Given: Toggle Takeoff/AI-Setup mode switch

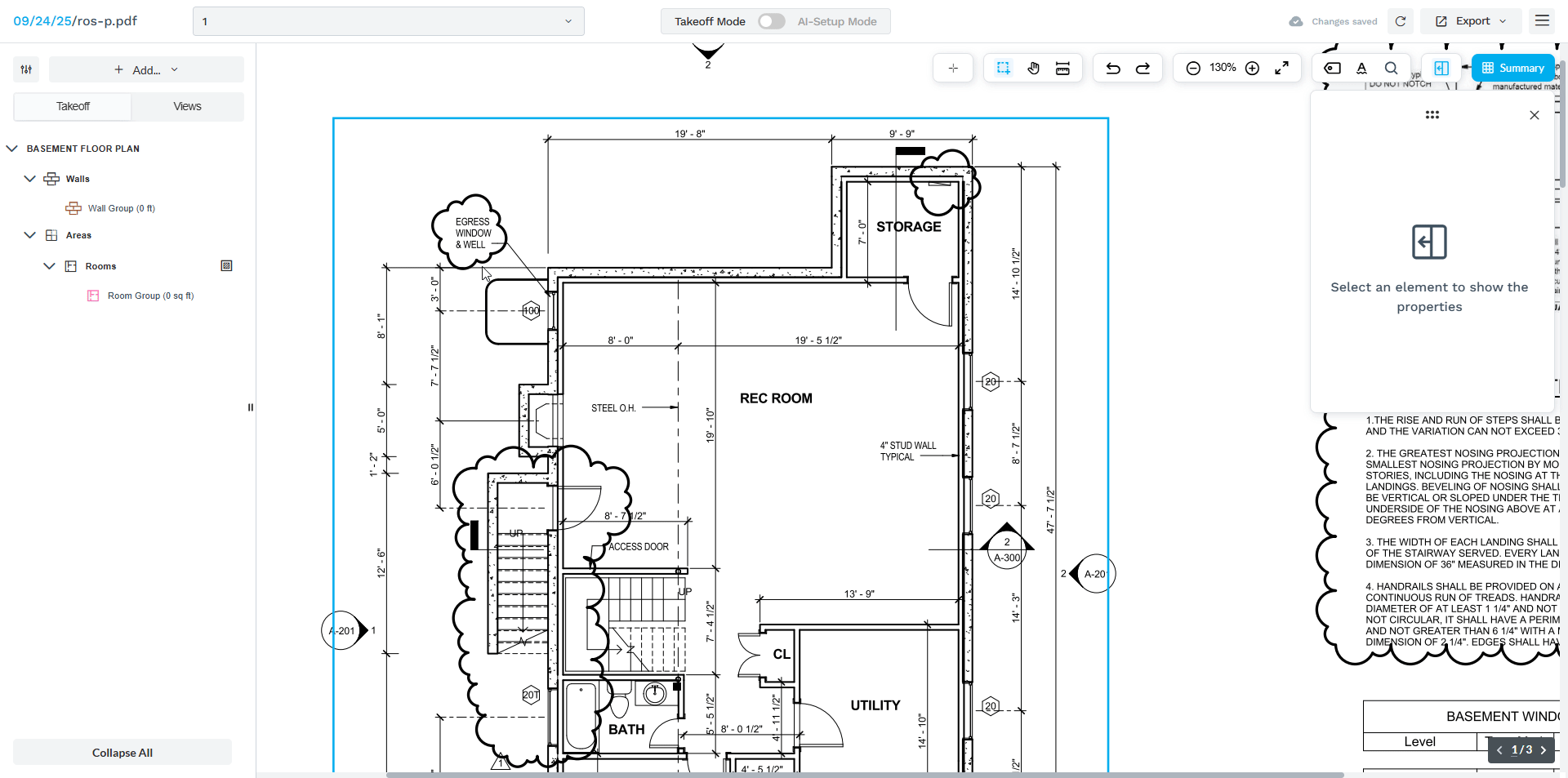Looking at the screenshot, I should (x=771, y=21).
